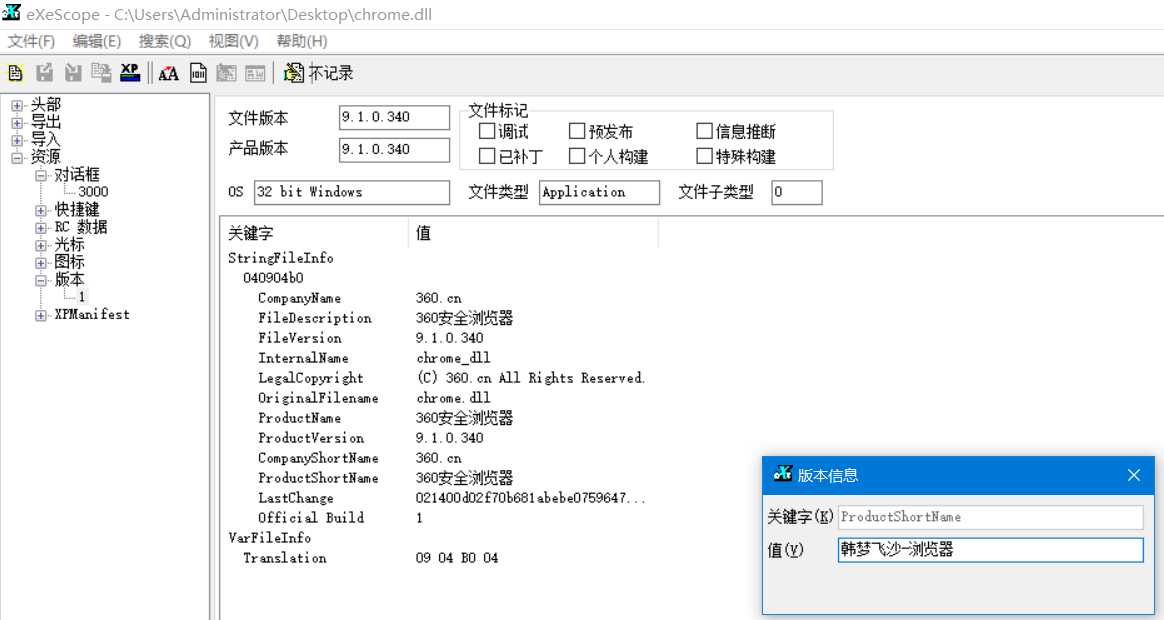Expand the XPManifest tree node
1164x620 pixels.
[x=41, y=316]
